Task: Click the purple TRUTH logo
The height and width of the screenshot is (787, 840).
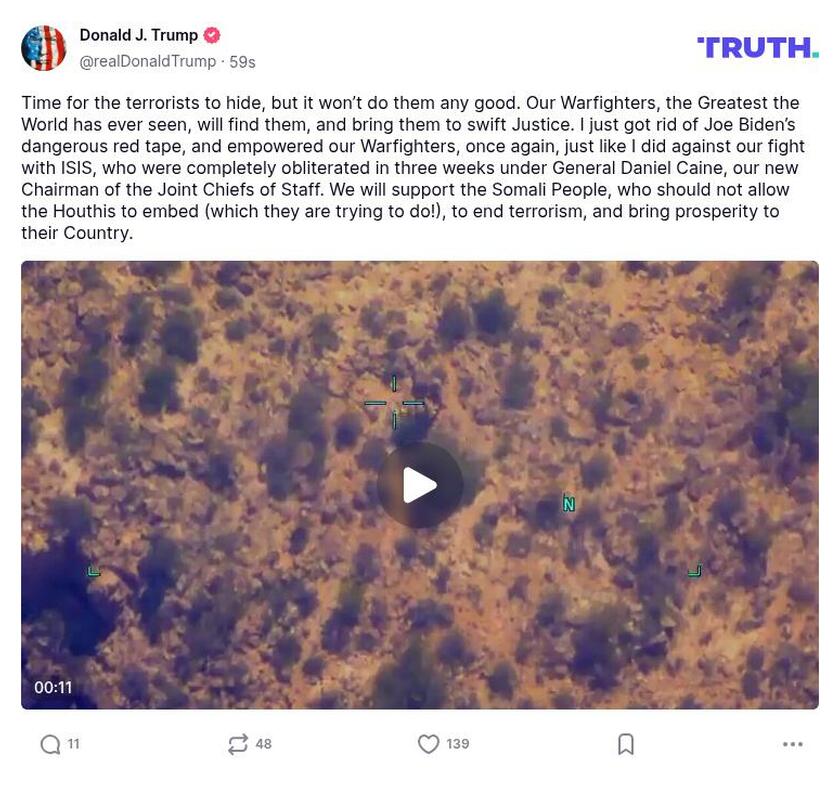Action: (x=758, y=48)
